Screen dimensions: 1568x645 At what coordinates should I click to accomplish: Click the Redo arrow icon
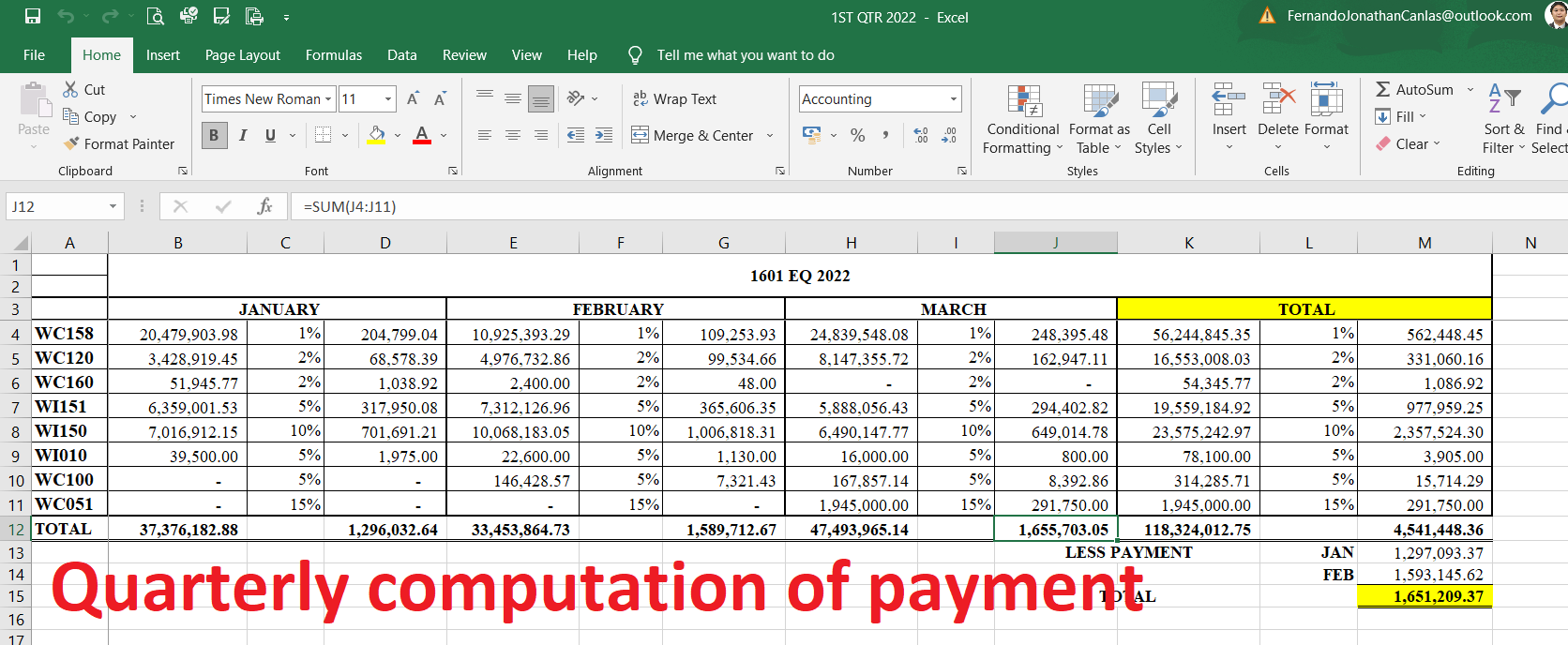[x=110, y=16]
